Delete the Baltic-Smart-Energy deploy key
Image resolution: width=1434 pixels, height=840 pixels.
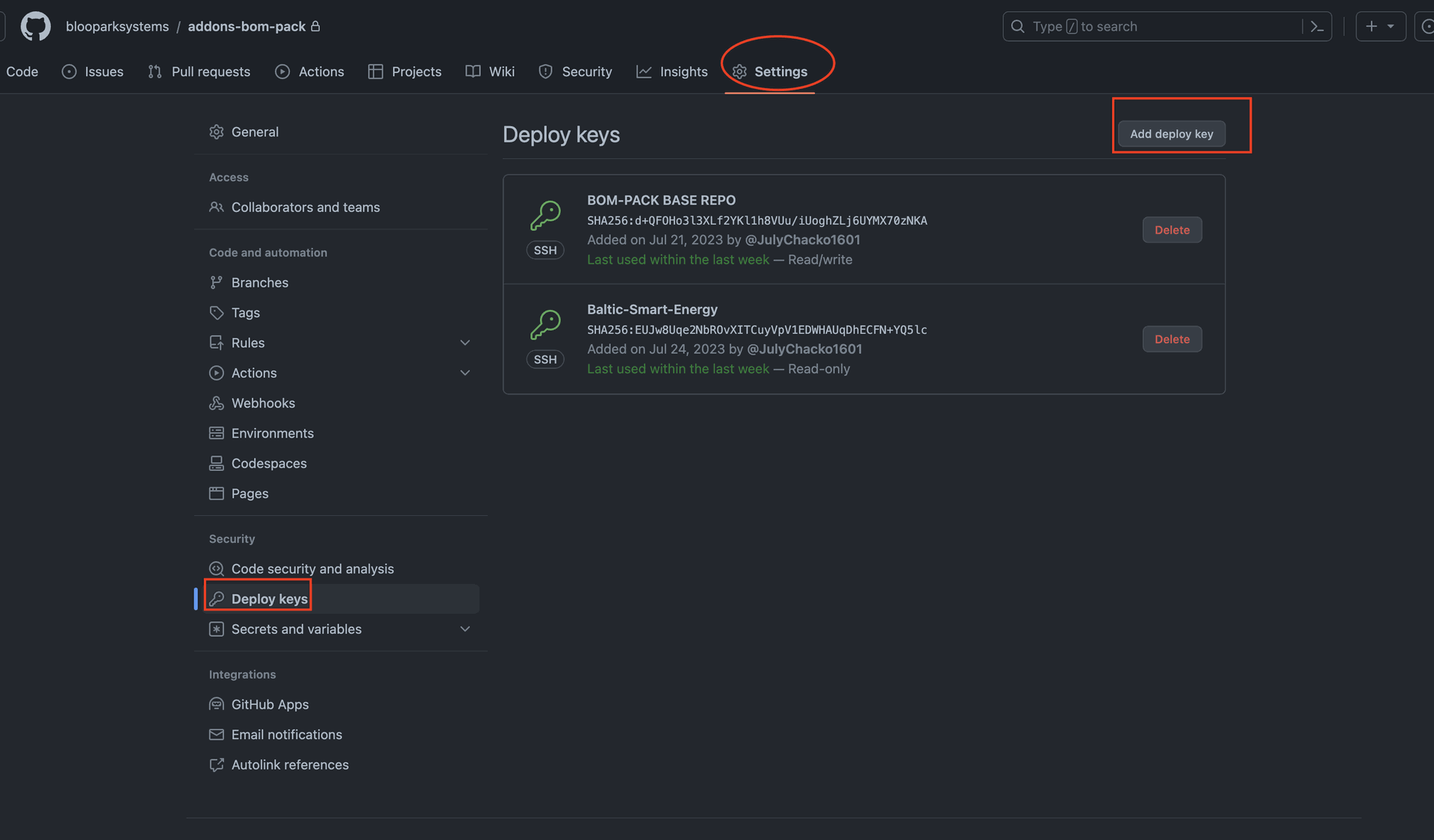1172,340
